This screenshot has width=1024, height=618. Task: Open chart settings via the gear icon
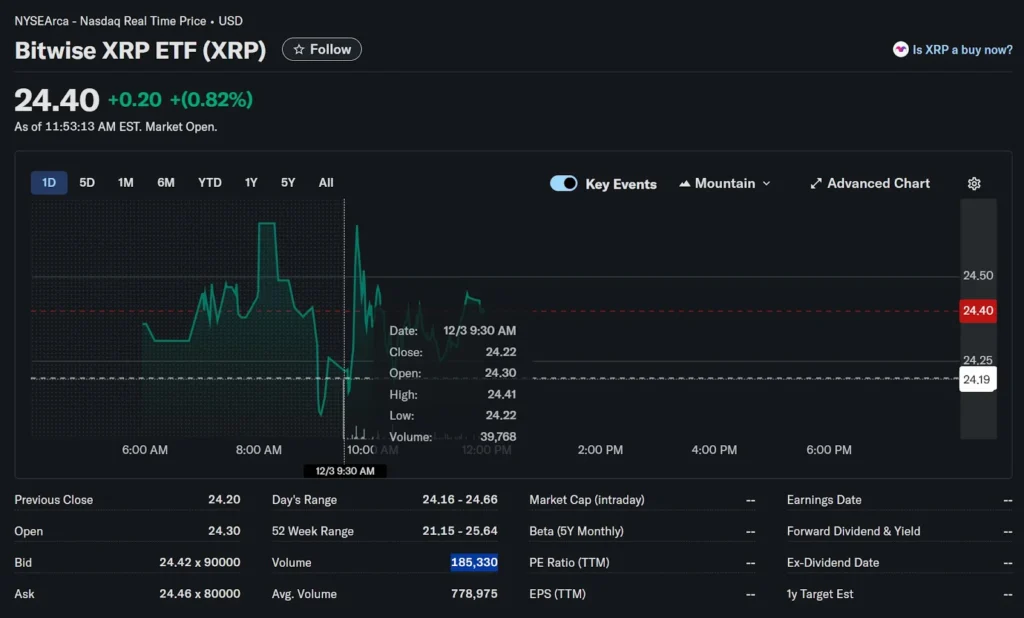point(974,184)
